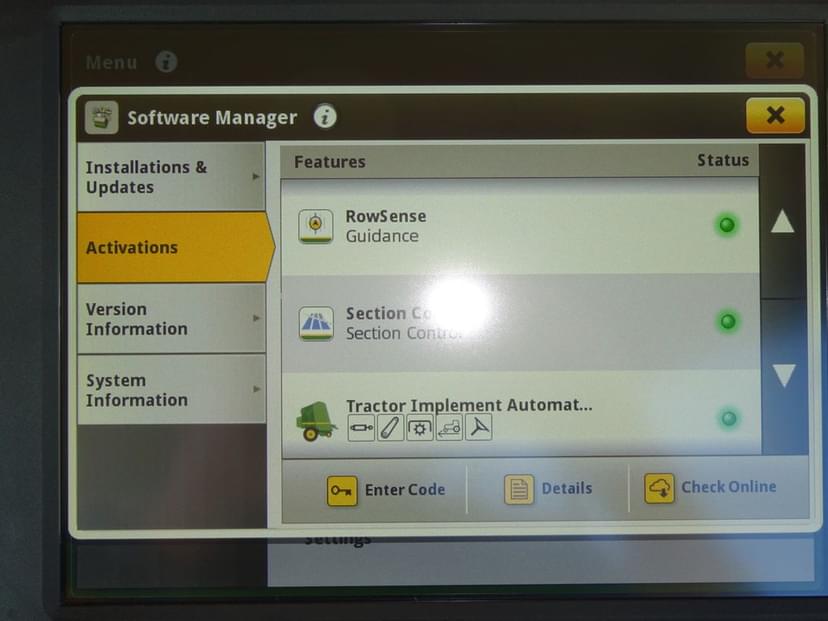Select the Section Control feature icon

tap(316, 323)
